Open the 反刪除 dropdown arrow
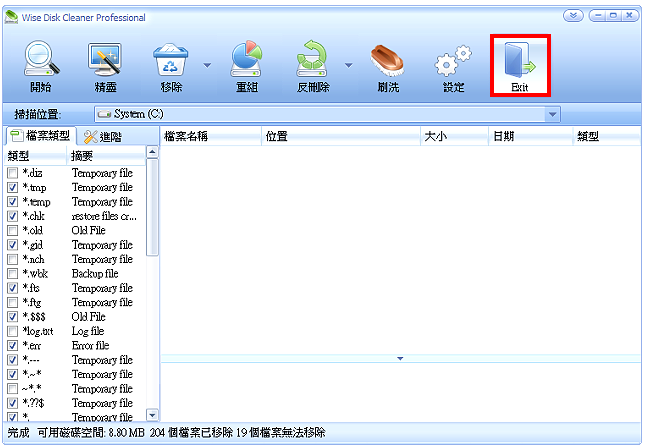Screen dimensions: 655x446 348,65
